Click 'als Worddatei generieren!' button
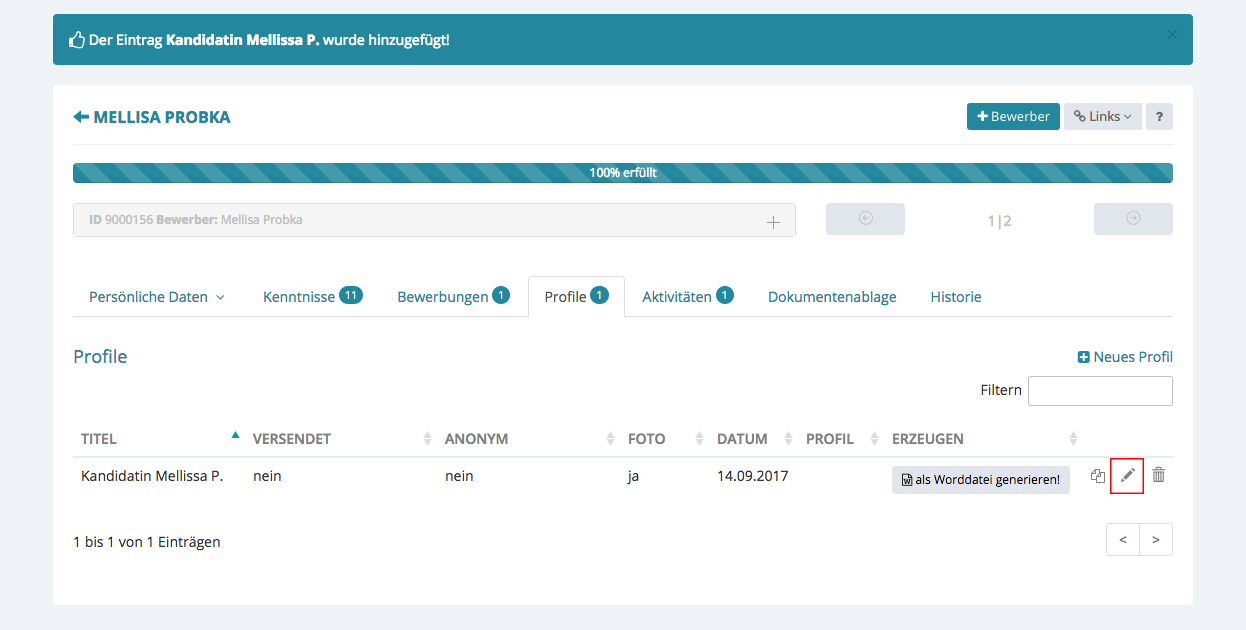This screenshot has height=630, width=1246. pos(980,480)
